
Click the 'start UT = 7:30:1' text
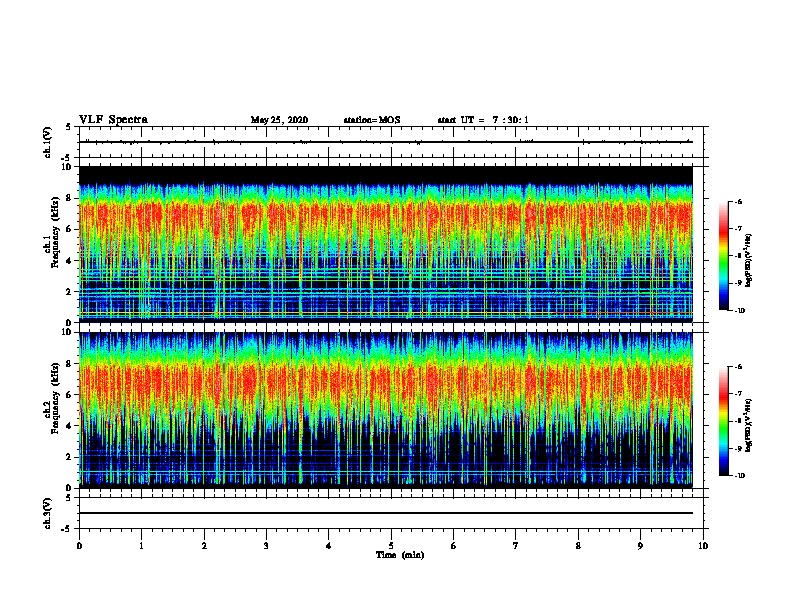click(483, 120)
